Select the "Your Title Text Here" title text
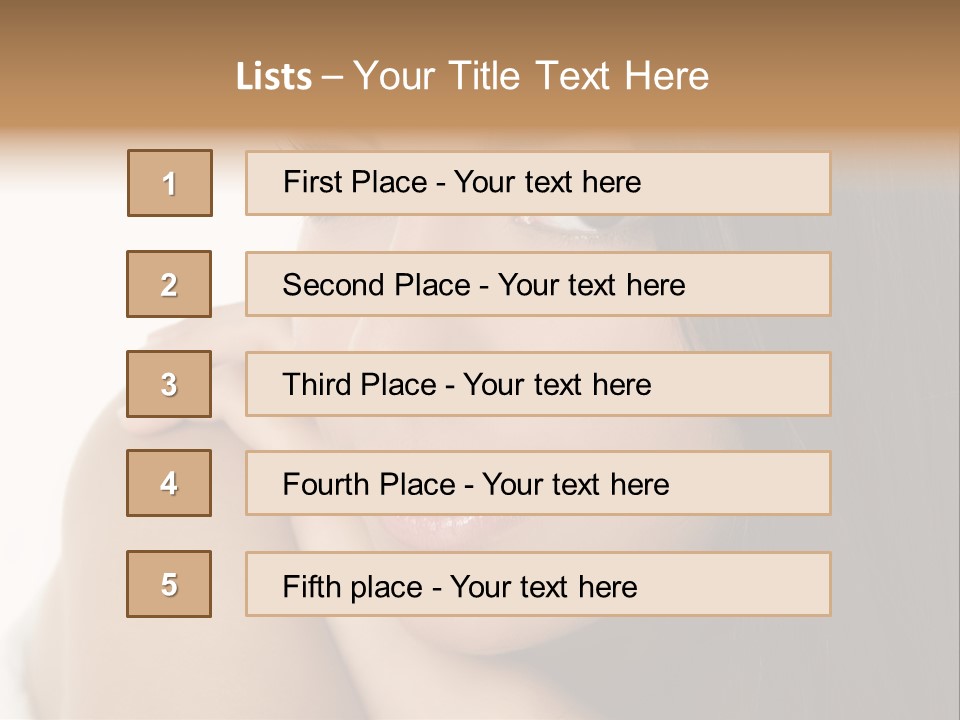960x720 pixels. (531, 76)
